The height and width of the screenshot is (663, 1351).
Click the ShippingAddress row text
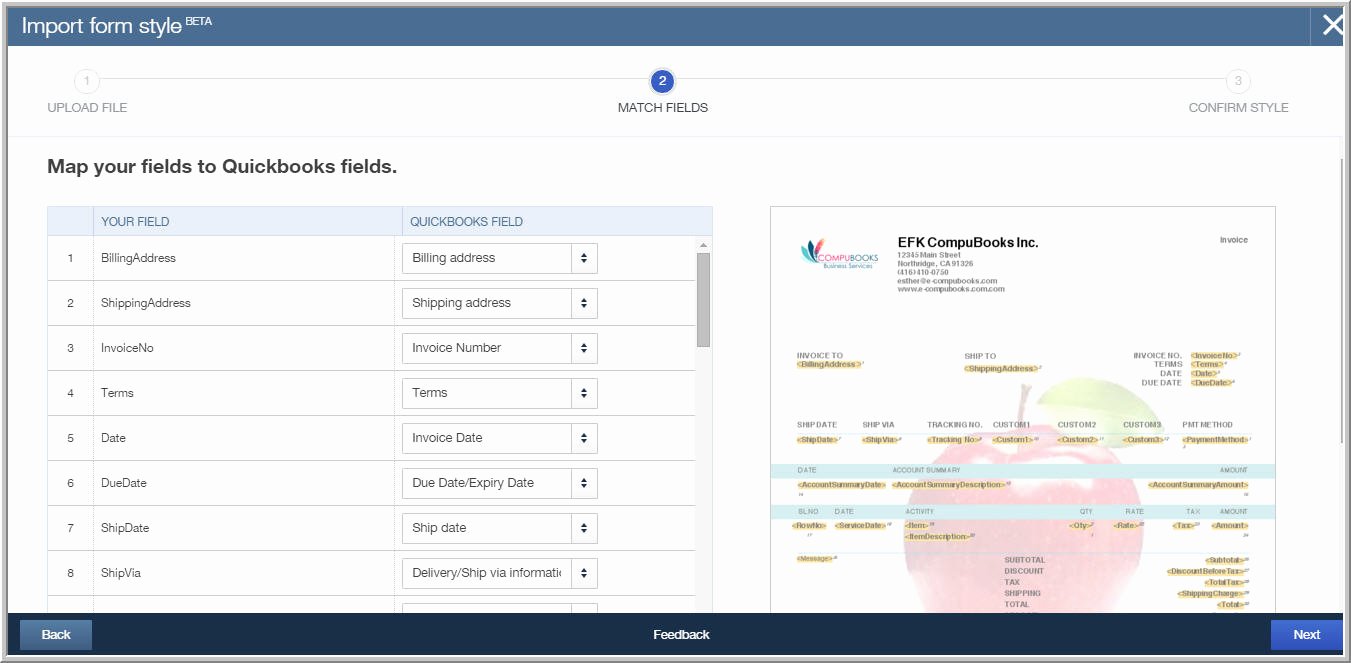pyautogui.click(x=146, y=303)
